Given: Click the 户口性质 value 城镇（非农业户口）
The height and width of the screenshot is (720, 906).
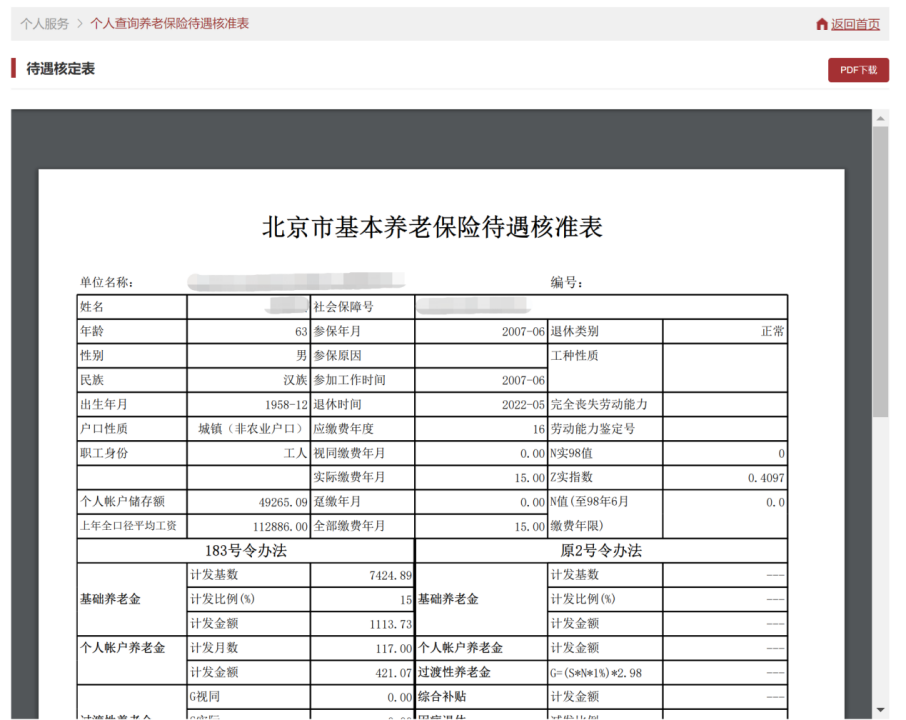Looking at the screenshot, I should [252, 429].
